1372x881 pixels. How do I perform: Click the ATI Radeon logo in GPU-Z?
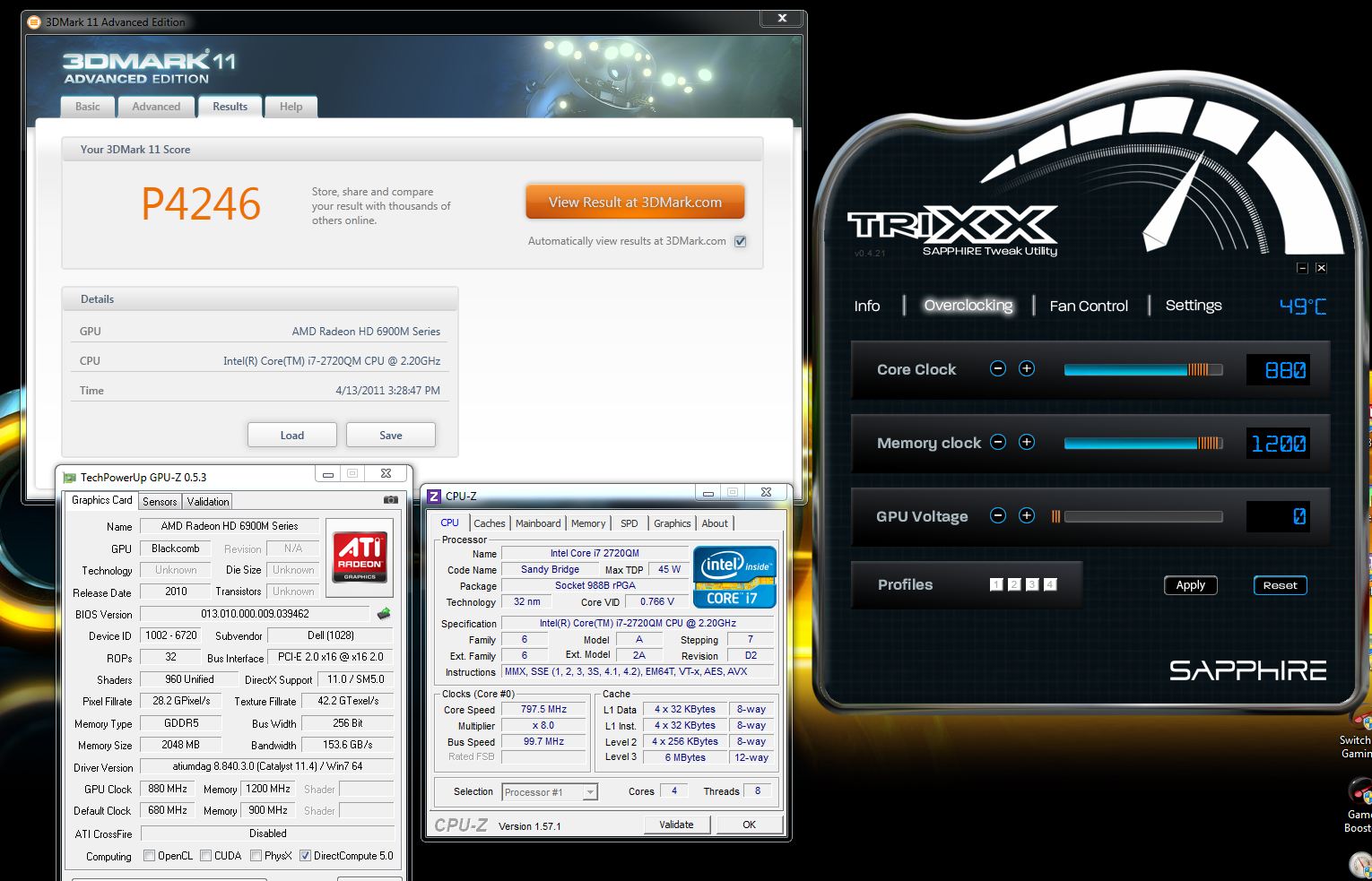[360, 556]
